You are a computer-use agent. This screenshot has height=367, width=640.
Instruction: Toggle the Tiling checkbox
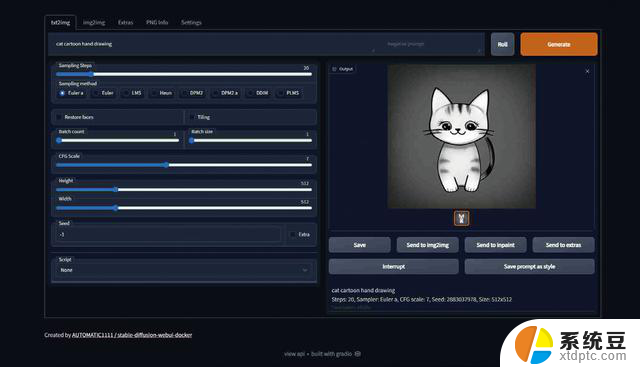point(192,117)
